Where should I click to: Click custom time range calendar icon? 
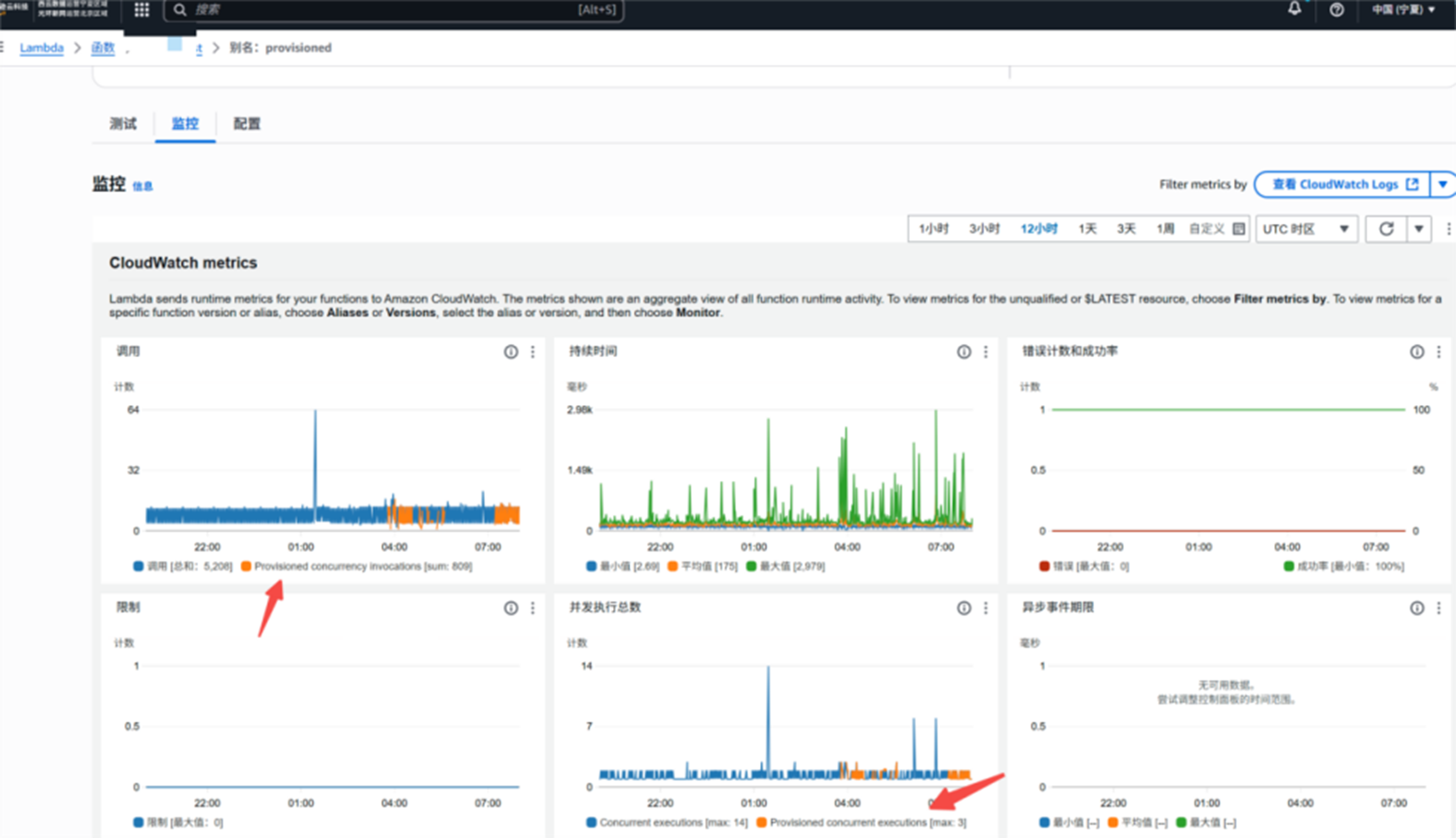coord(1238,229)
